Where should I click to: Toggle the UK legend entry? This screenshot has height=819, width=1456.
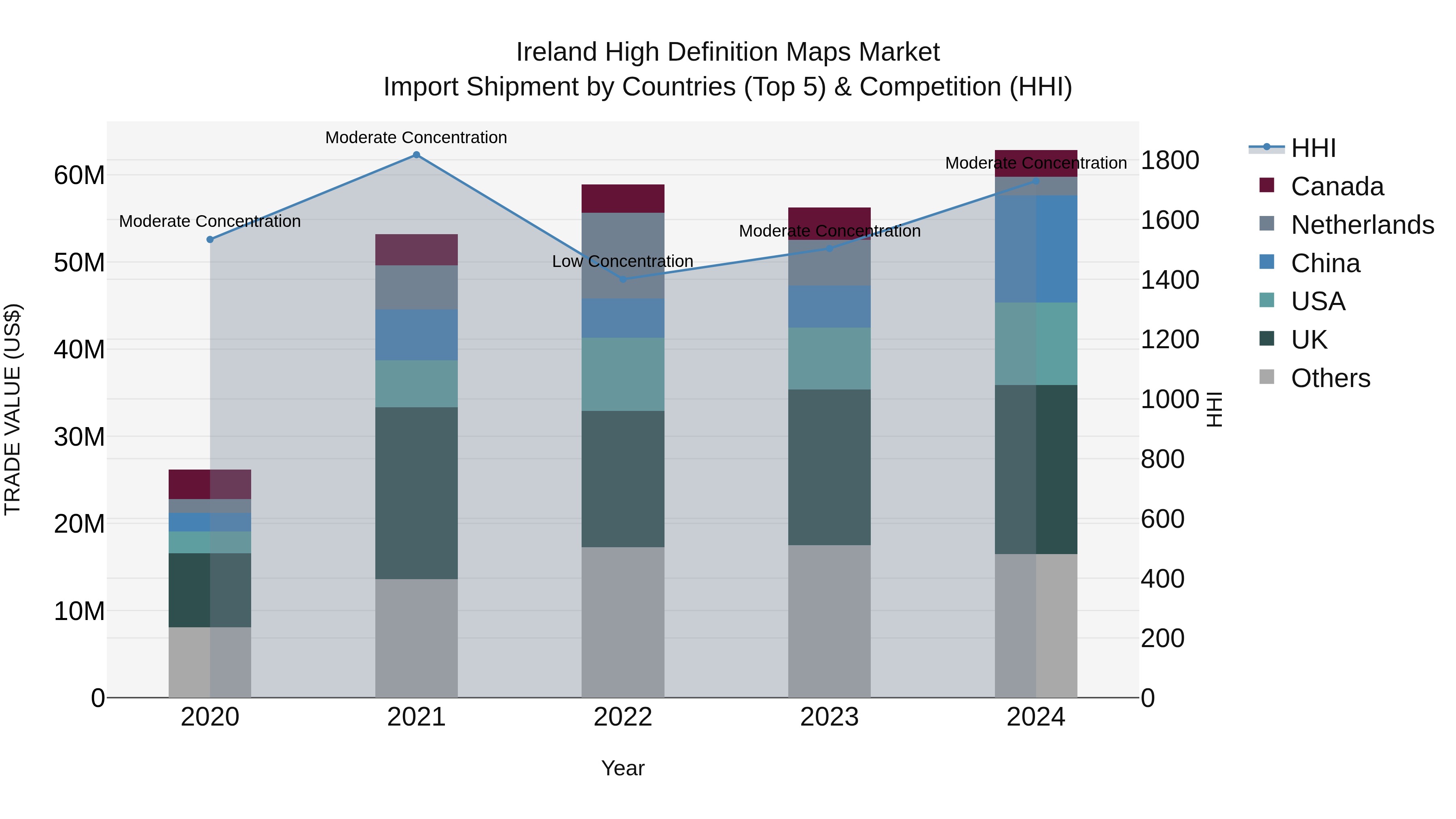[1293, 340]
